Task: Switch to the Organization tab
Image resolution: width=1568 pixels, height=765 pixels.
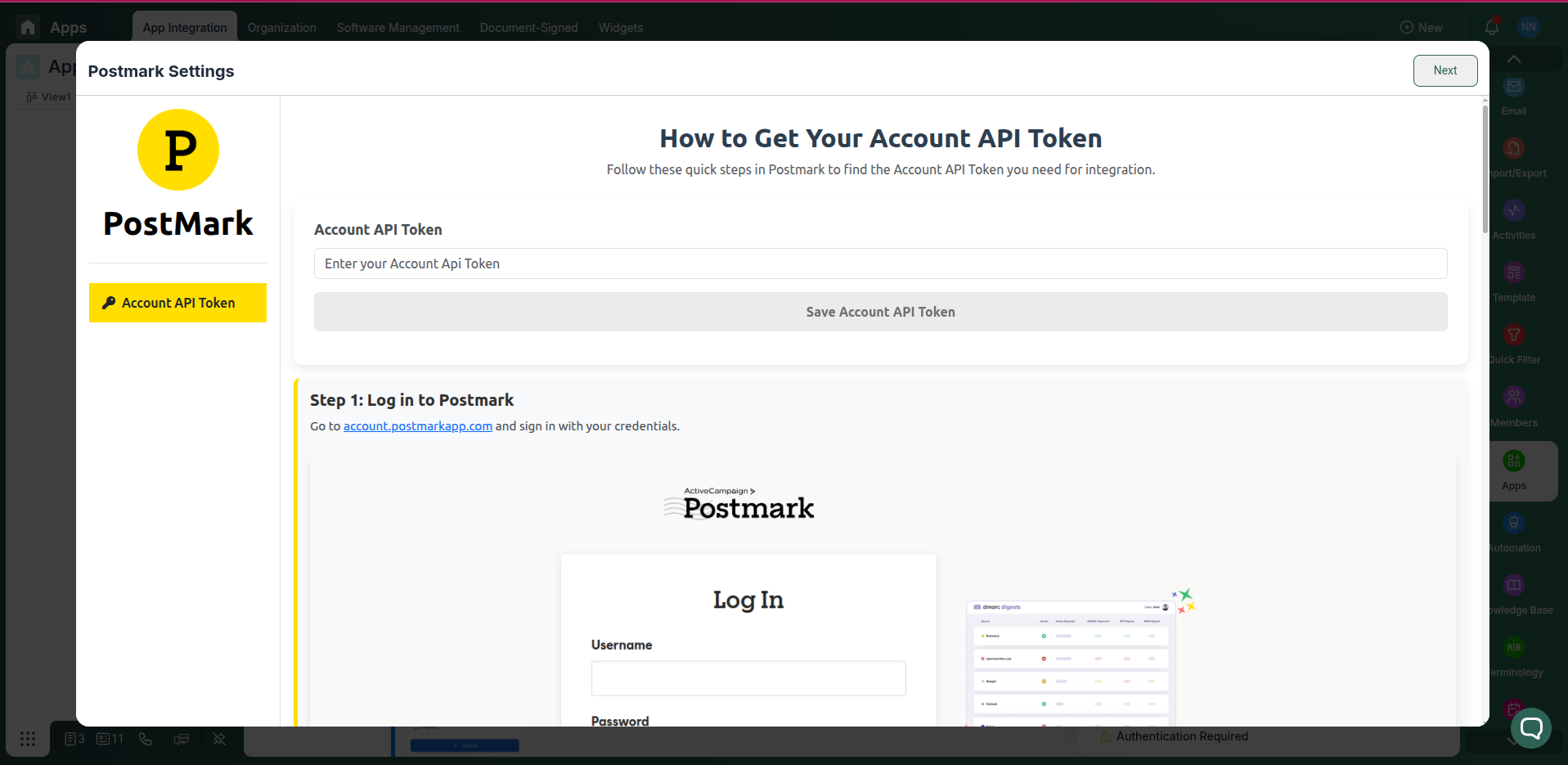Action: pos(281,28)
